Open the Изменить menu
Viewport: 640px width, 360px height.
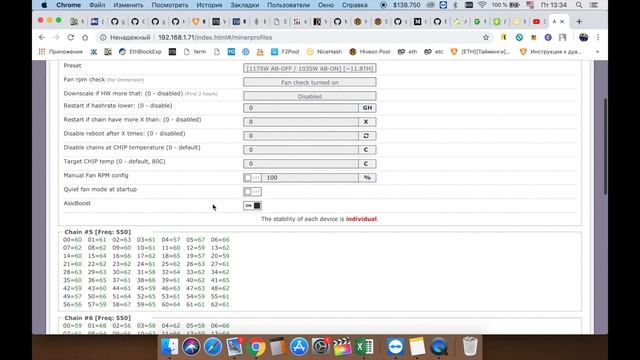pyautogui.click(x=129, y=5)
